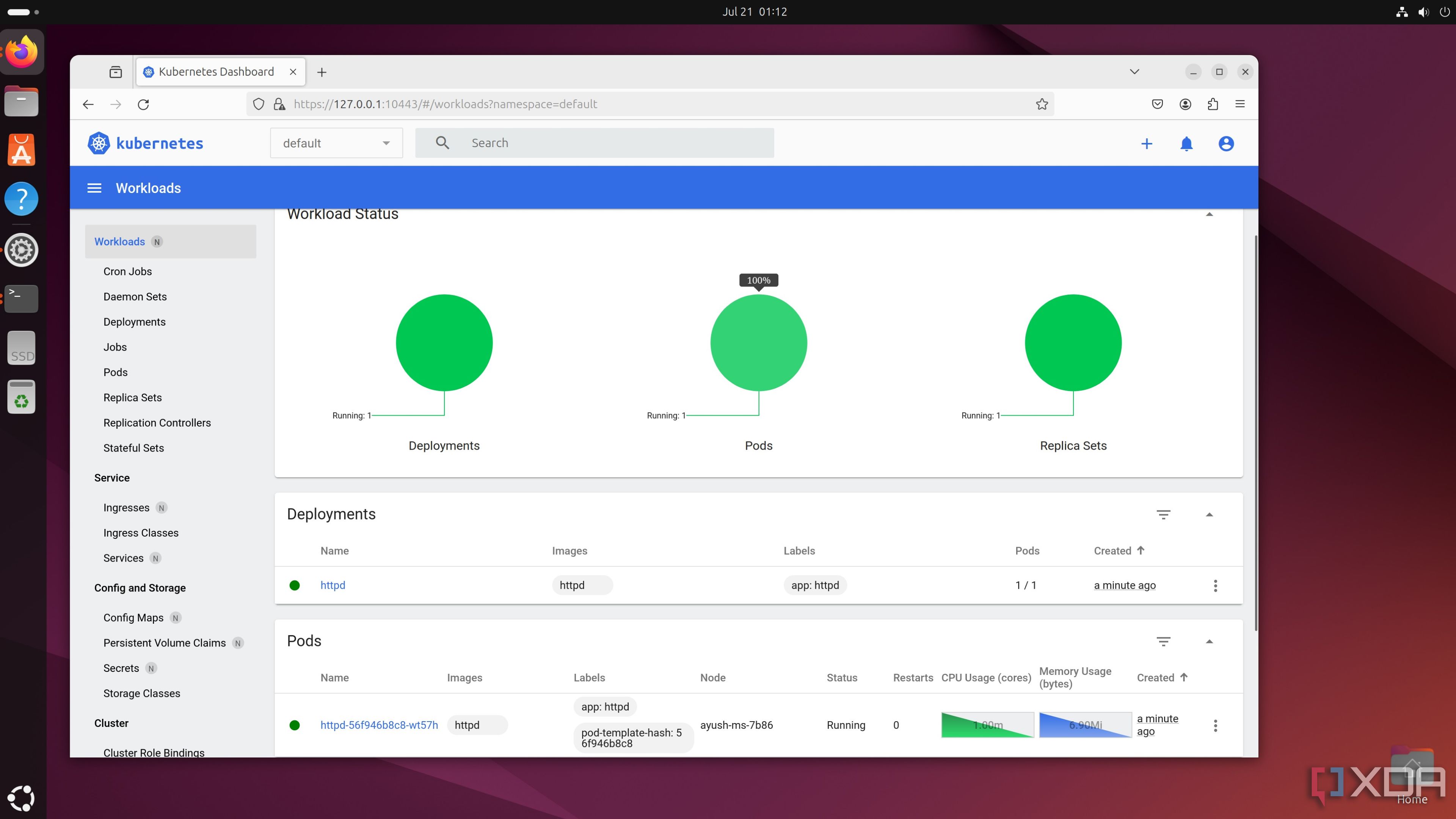This screenshot has width=1456, height=819.
Task: Click the filter icon in Pods section
Action: 1163,641
